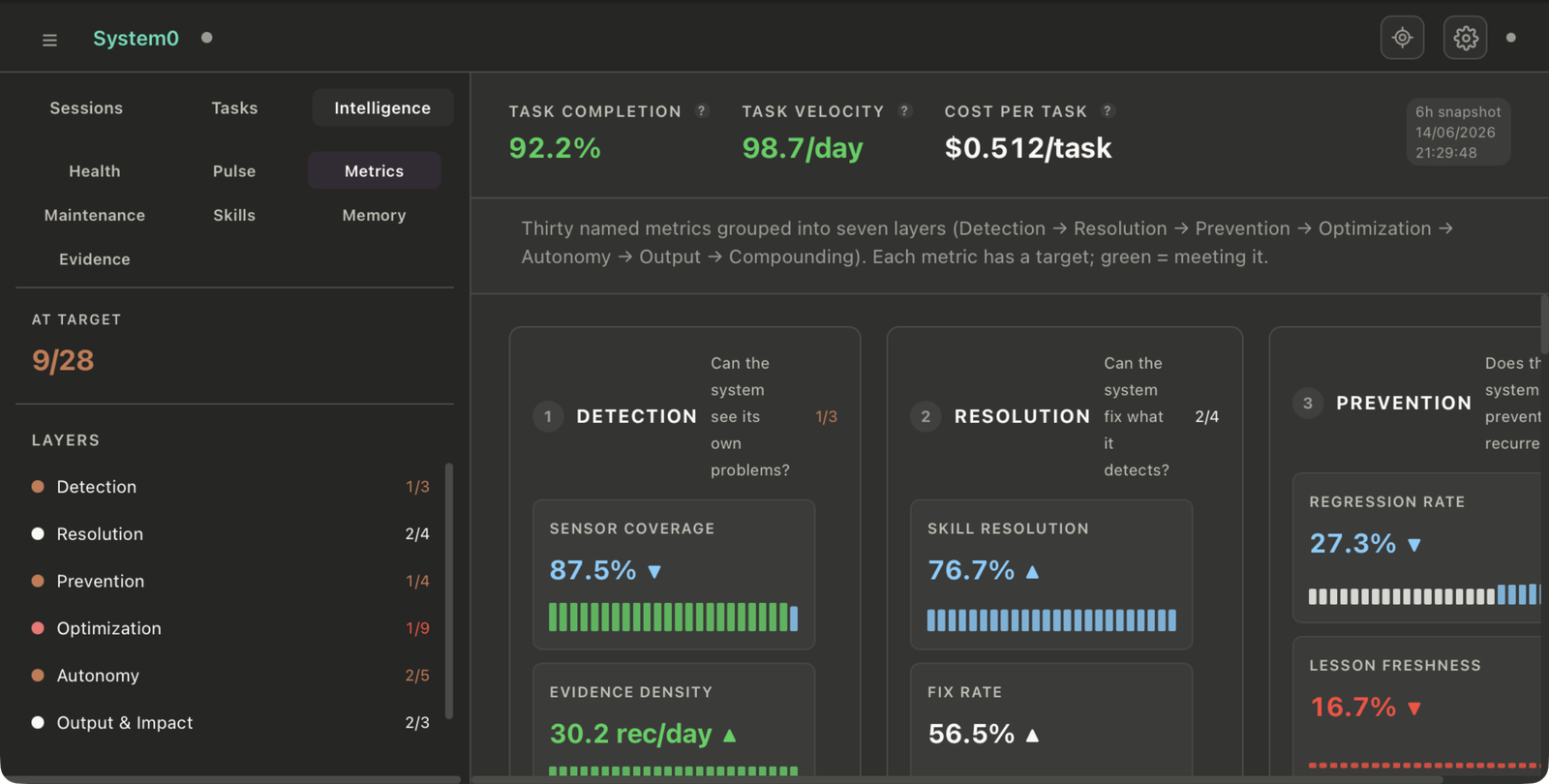The image size is (1549, 784).
Task: Click the dot beside Output & Impact
Action: point(38,723)
